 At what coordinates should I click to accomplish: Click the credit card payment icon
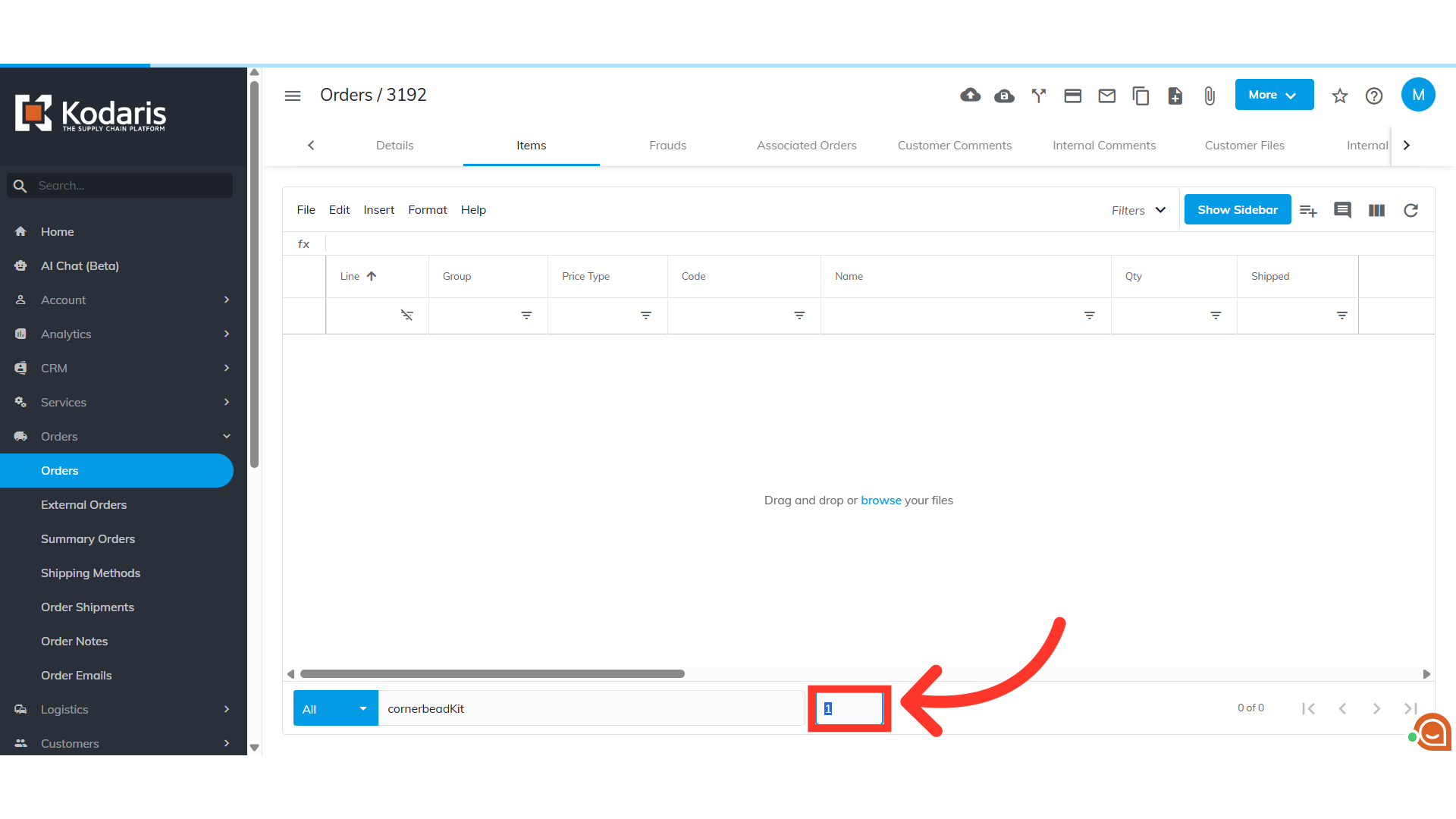click(1072, 96)
